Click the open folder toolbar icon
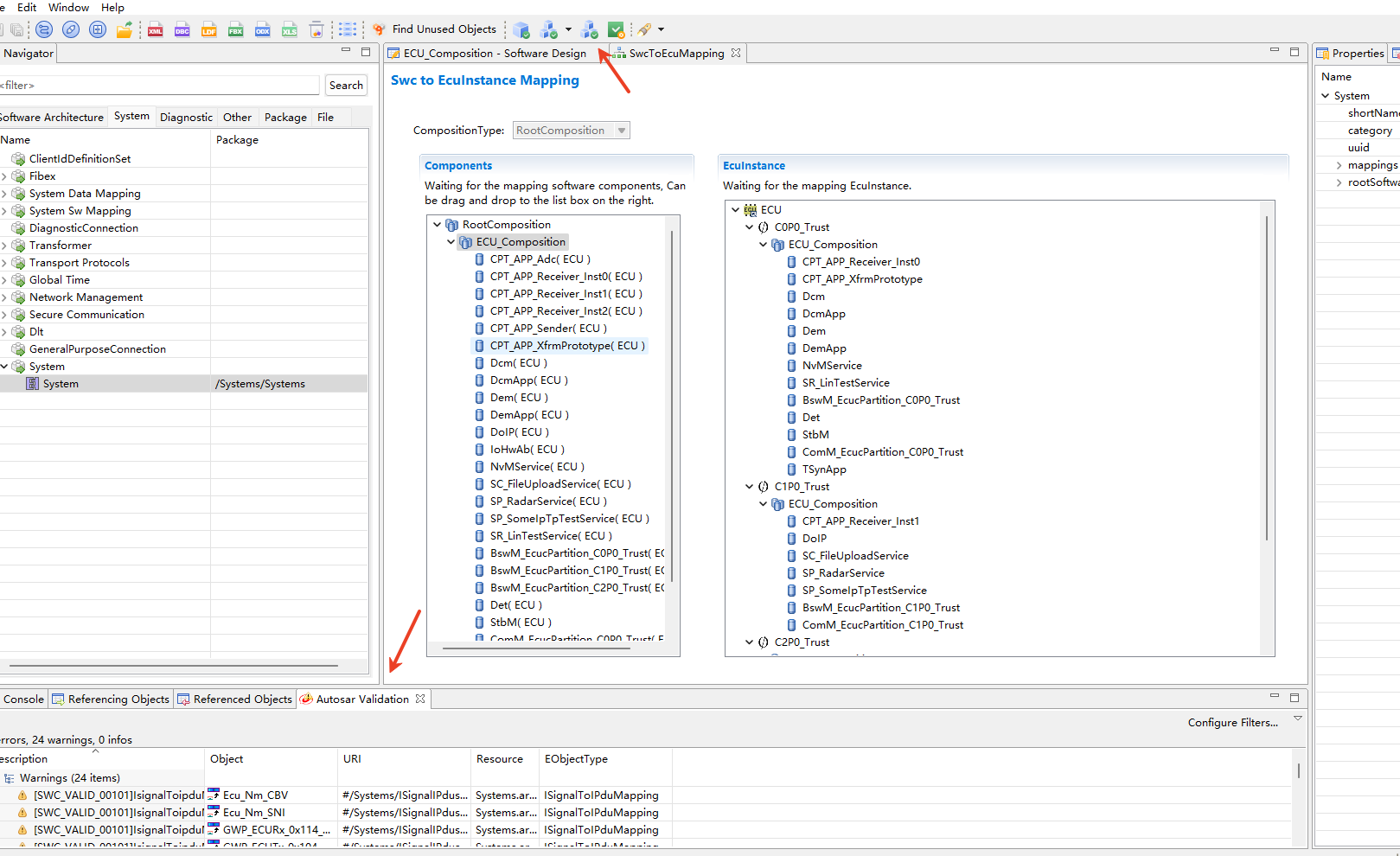 pyautogui.click(x=125, y=30)
